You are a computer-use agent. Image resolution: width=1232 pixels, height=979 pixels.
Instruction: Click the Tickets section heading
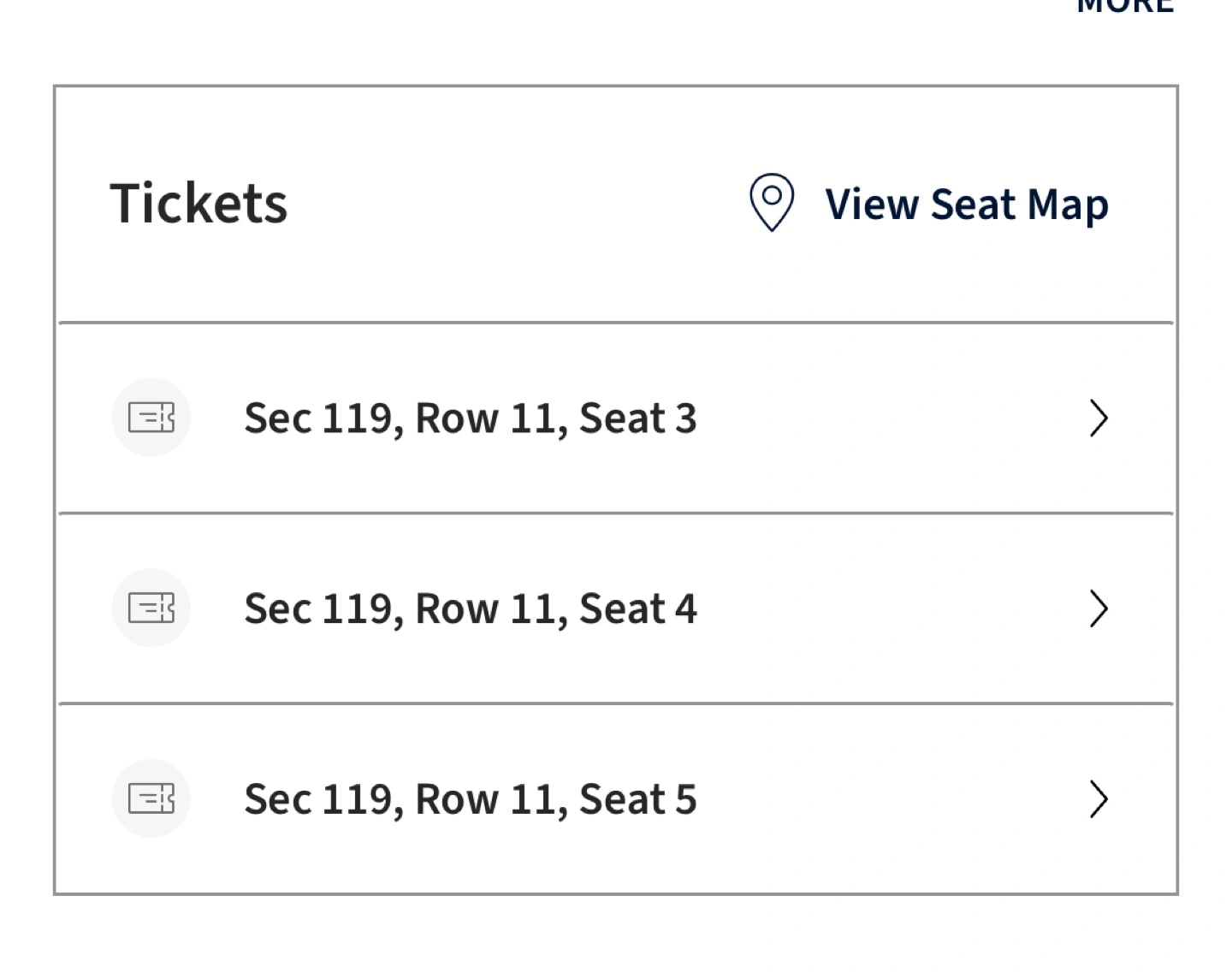click(x=198, y=204)
